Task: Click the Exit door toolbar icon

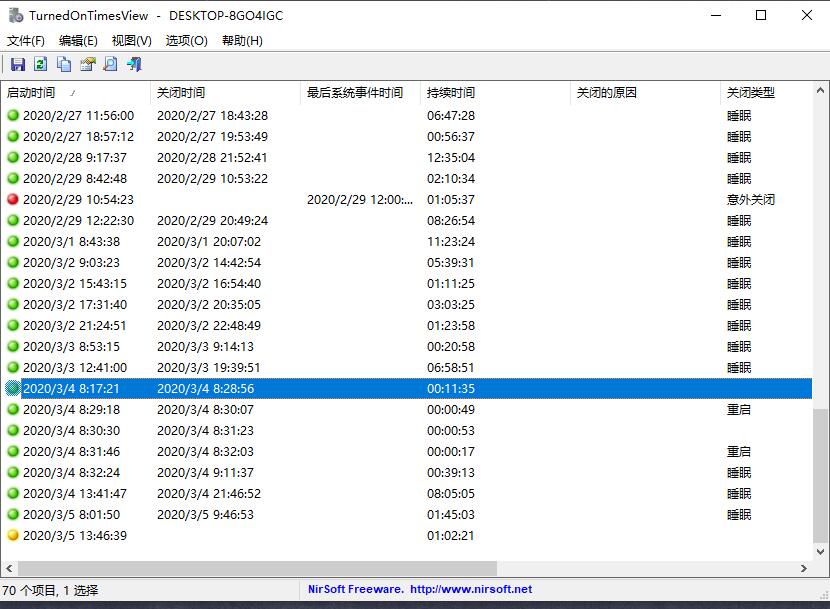Action: click(134, 65)
